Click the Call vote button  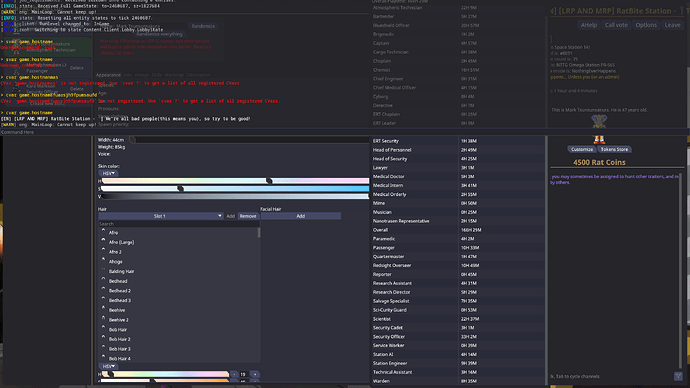coord(616,25)
